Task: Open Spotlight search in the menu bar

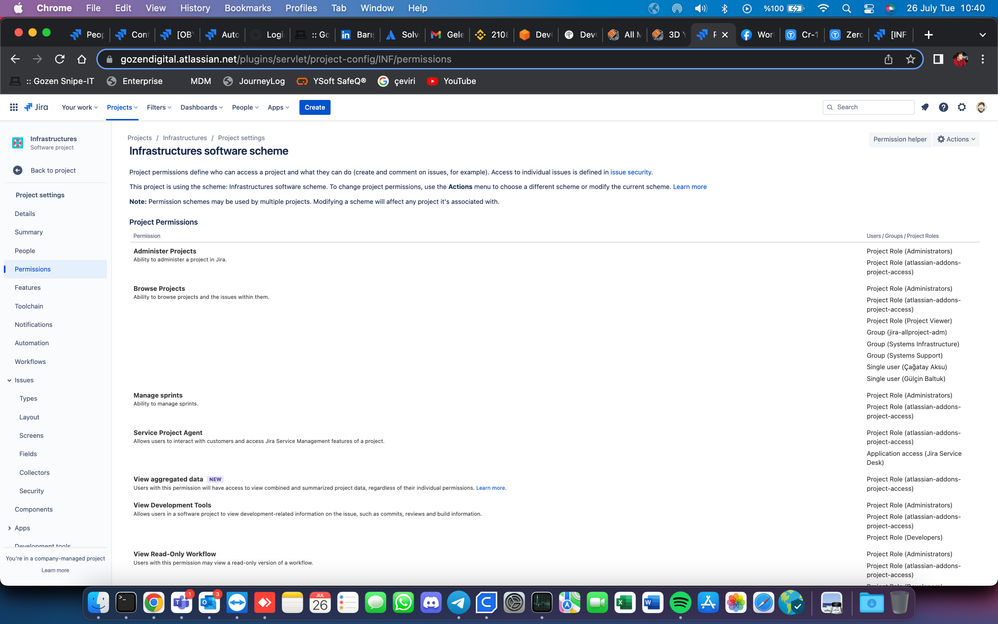Action: (846, 8)
